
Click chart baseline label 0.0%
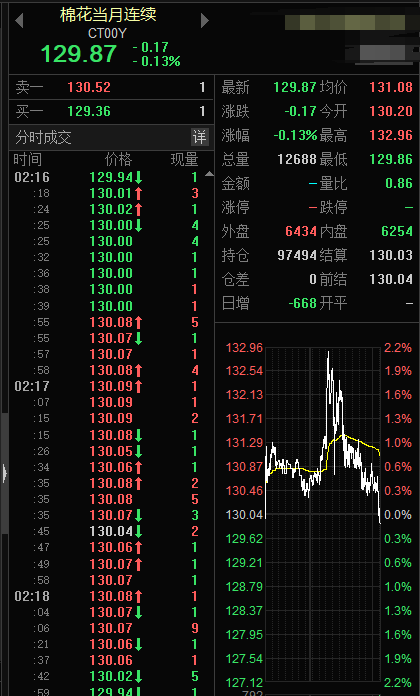tap(398, 515)
